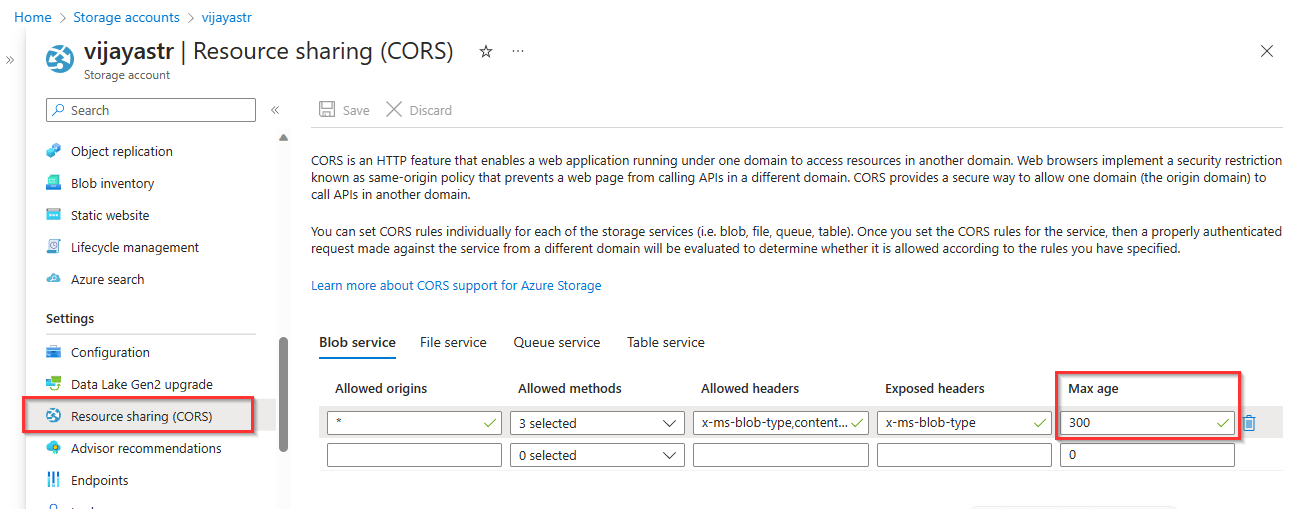Open Advisor recommendations menu item
The height and width of the screenshot is (509, 1298).
pyautogui.click(x=146, y=448)
